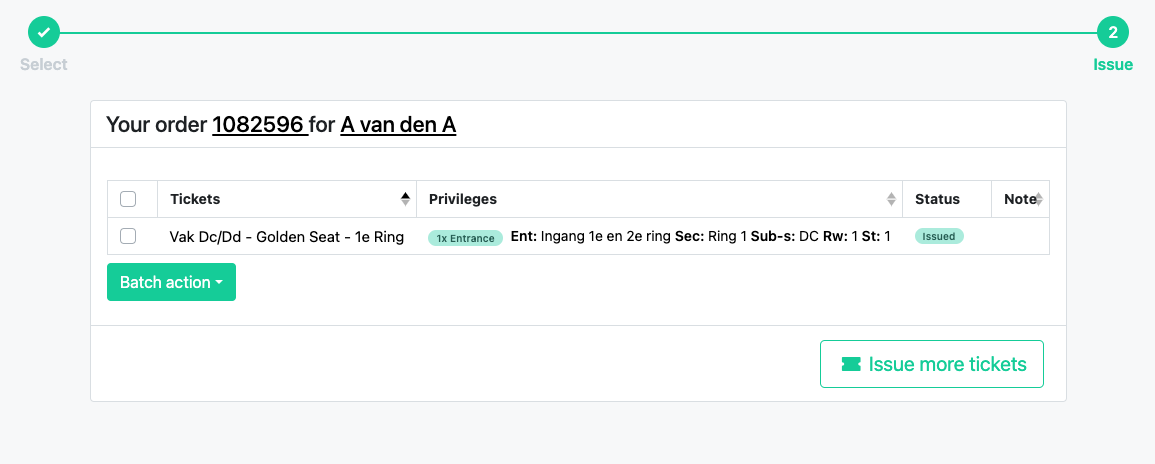The image size is (1155, 464).
Task: Open customer A van den A link
Action: pyautogui.click(x=398, y=124)
